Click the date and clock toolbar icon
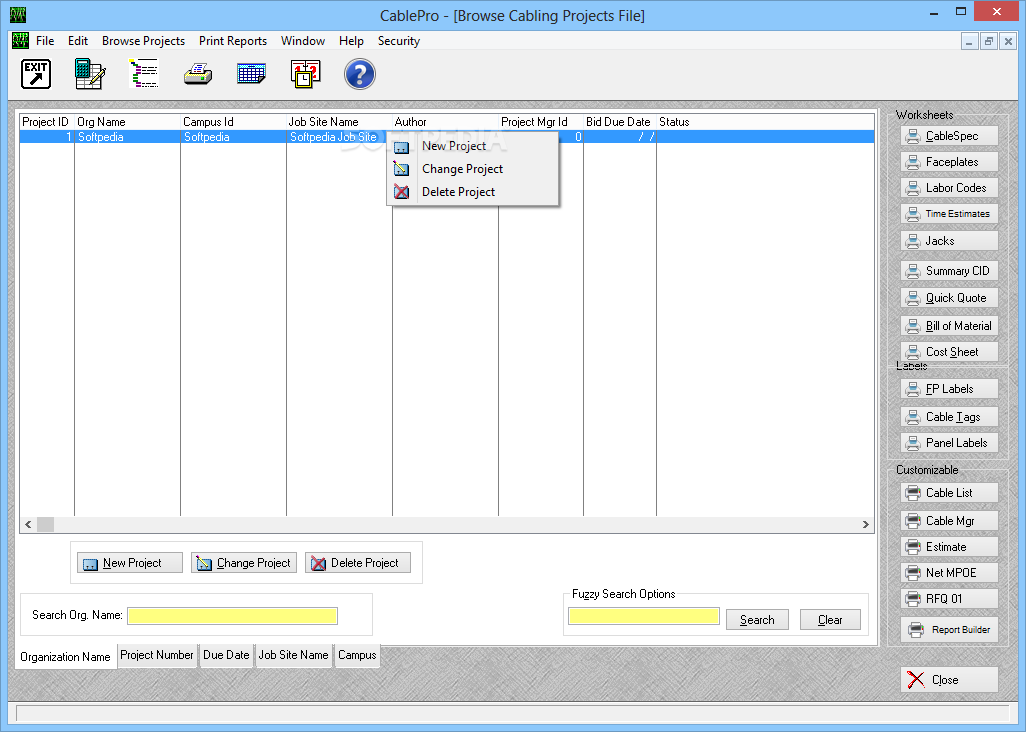1026x732 pixels. pyautogui.click(x=306, y=74)
